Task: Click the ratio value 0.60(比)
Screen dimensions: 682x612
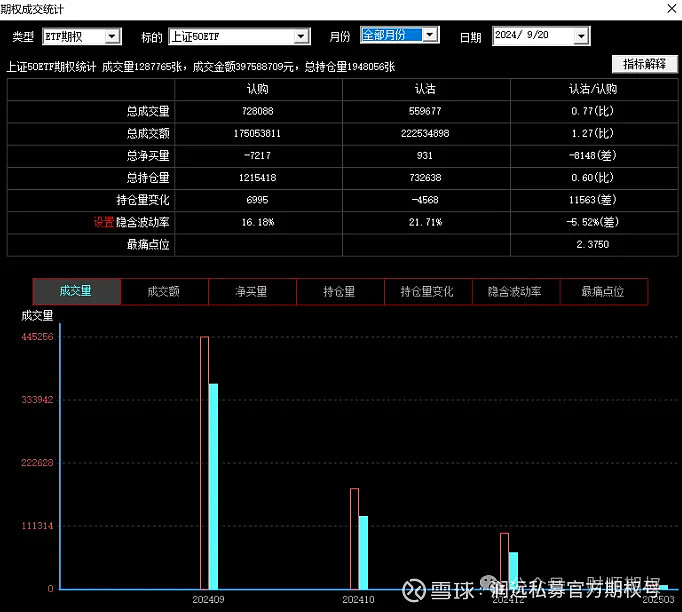Action: pyautogui.click(x=592, y=178)
